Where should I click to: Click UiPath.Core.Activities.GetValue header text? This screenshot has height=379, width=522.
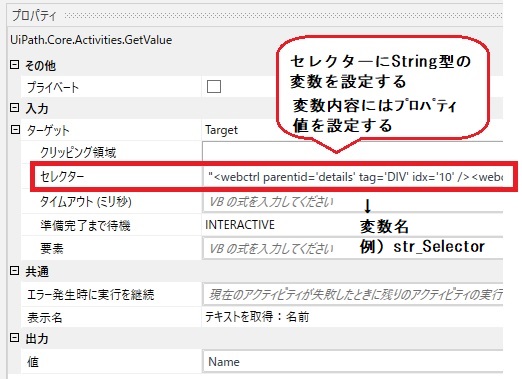click(x=91, y=40)
